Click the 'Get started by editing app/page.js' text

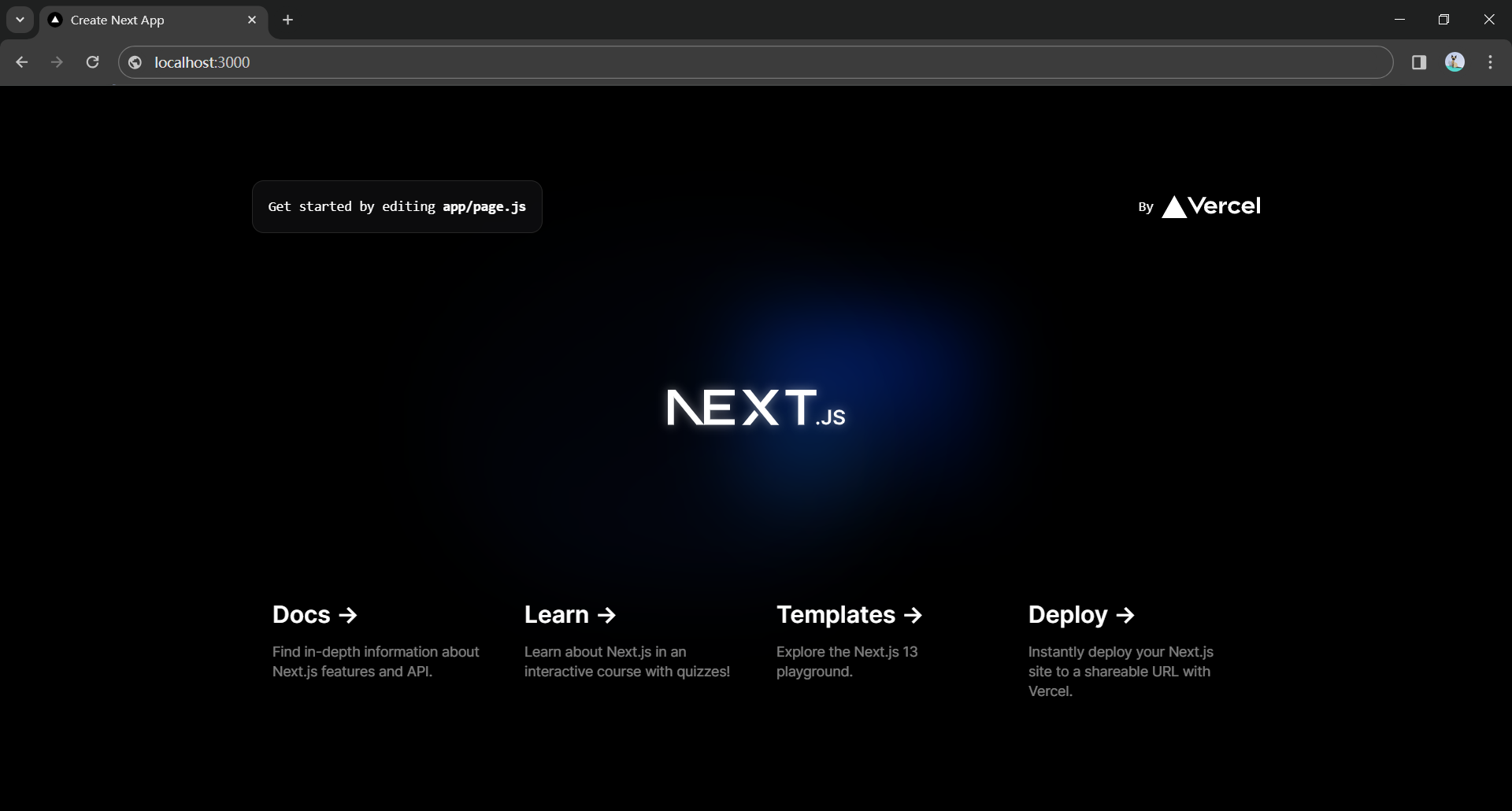point(397,206)
